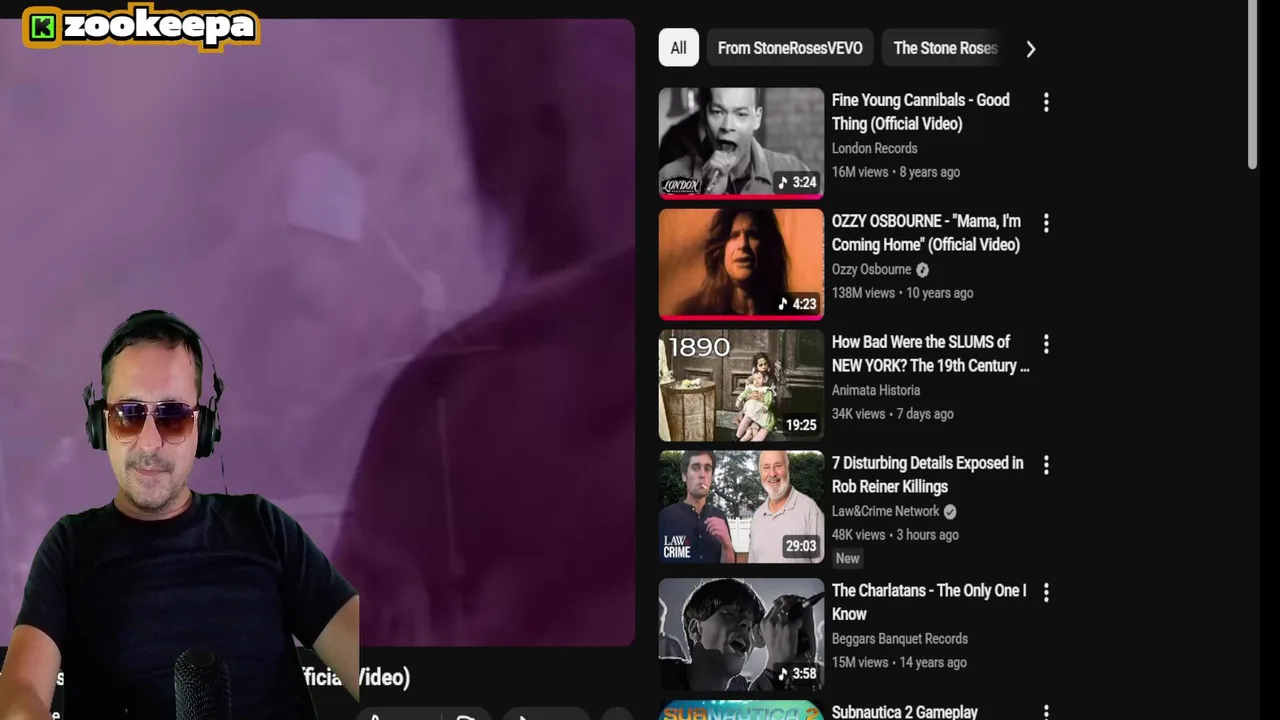Expand more filter chips with right chevron
The height and width of the screenshot is (720, 1280).
(1031, 48)
